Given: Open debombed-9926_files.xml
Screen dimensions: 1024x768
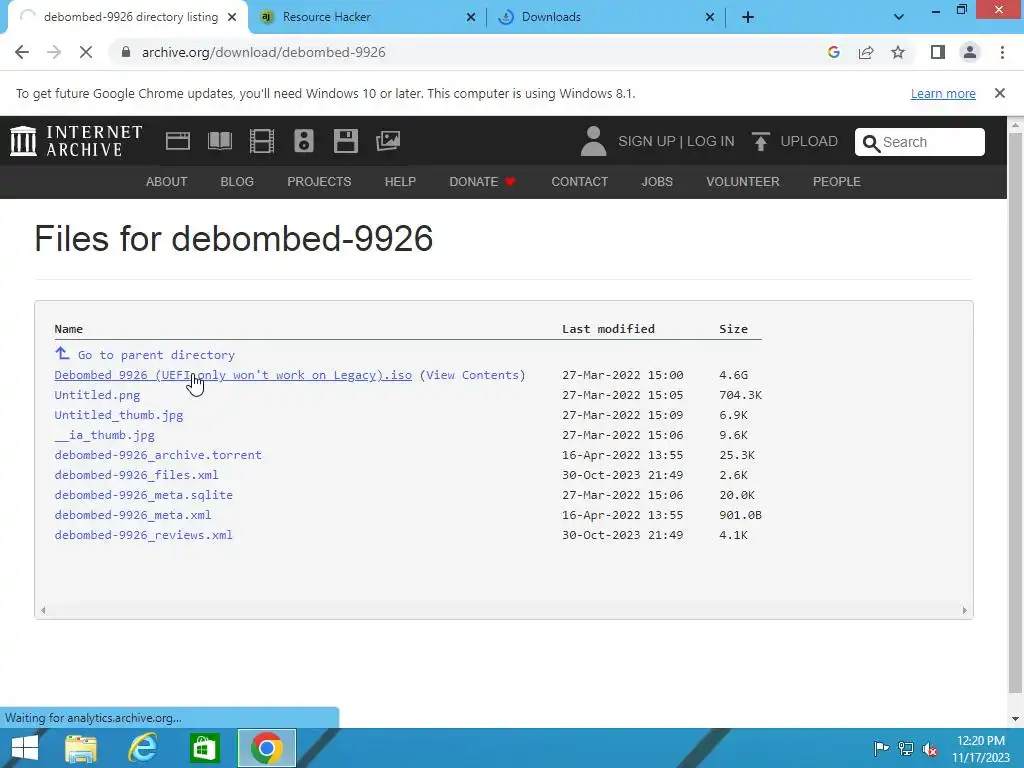Looking at the screenshot, I should point(136,475).
